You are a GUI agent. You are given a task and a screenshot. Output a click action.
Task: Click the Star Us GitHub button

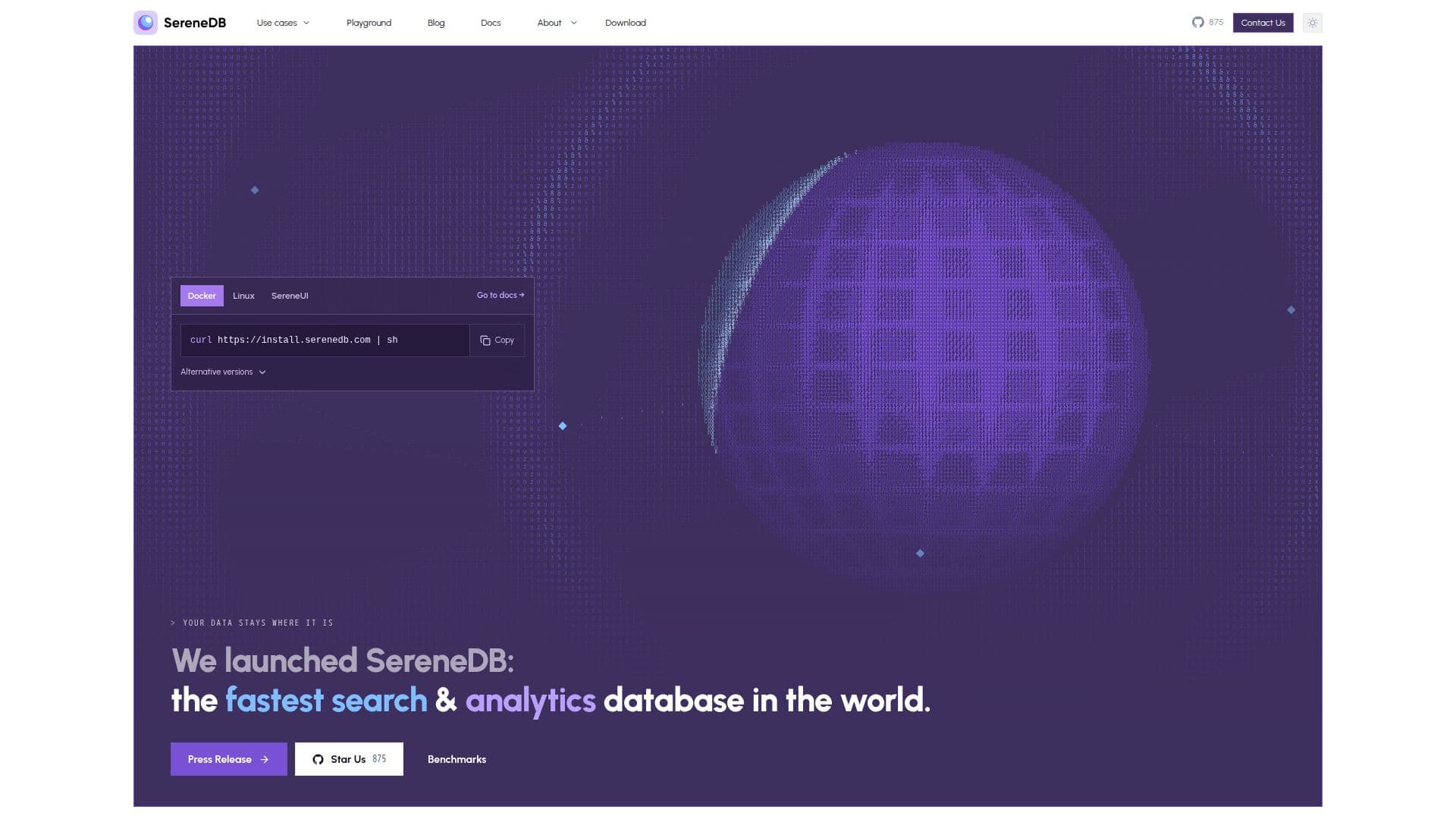(x=349, y=759)
